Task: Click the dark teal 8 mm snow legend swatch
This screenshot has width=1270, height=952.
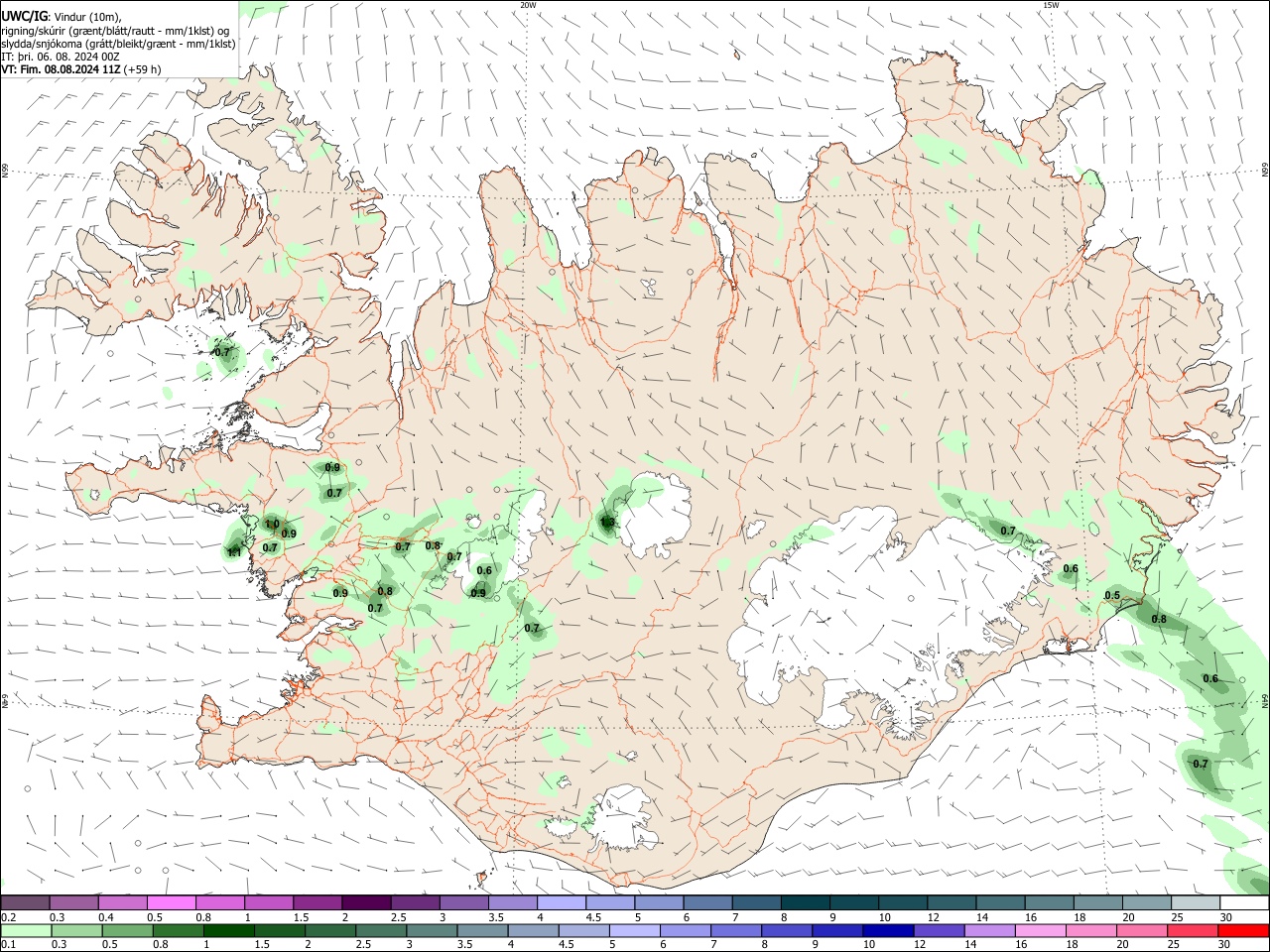Action: 805,902
